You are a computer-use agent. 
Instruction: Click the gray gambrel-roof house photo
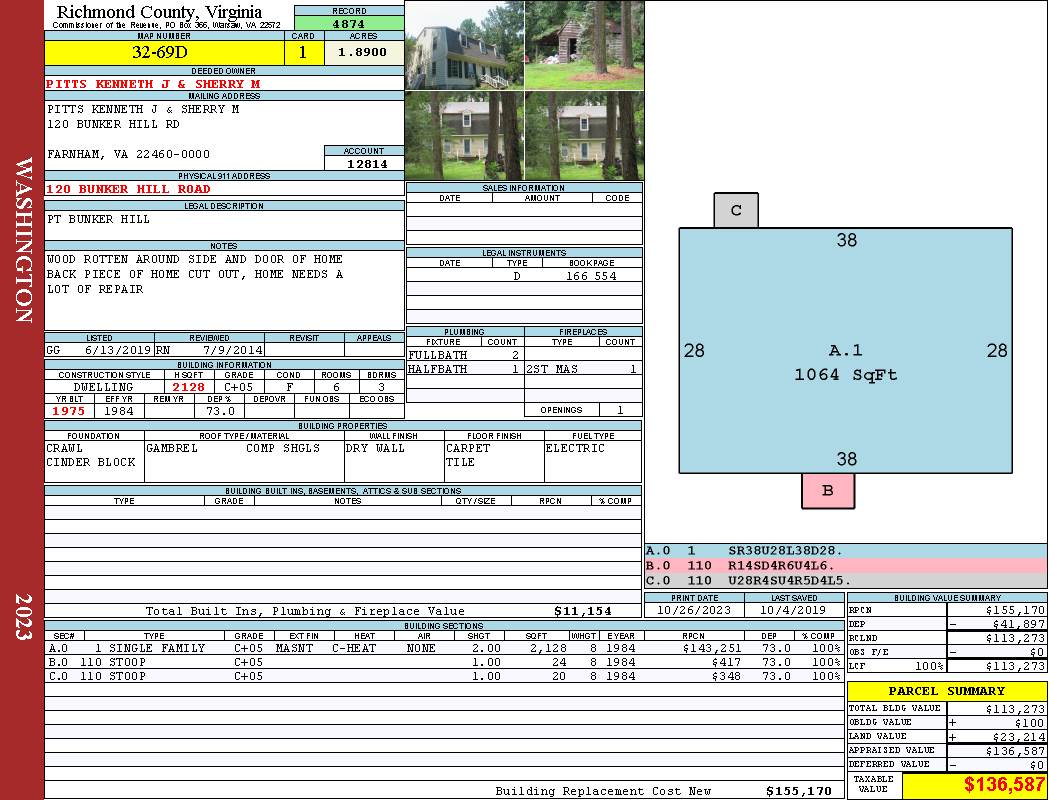[x=464, y=45]
